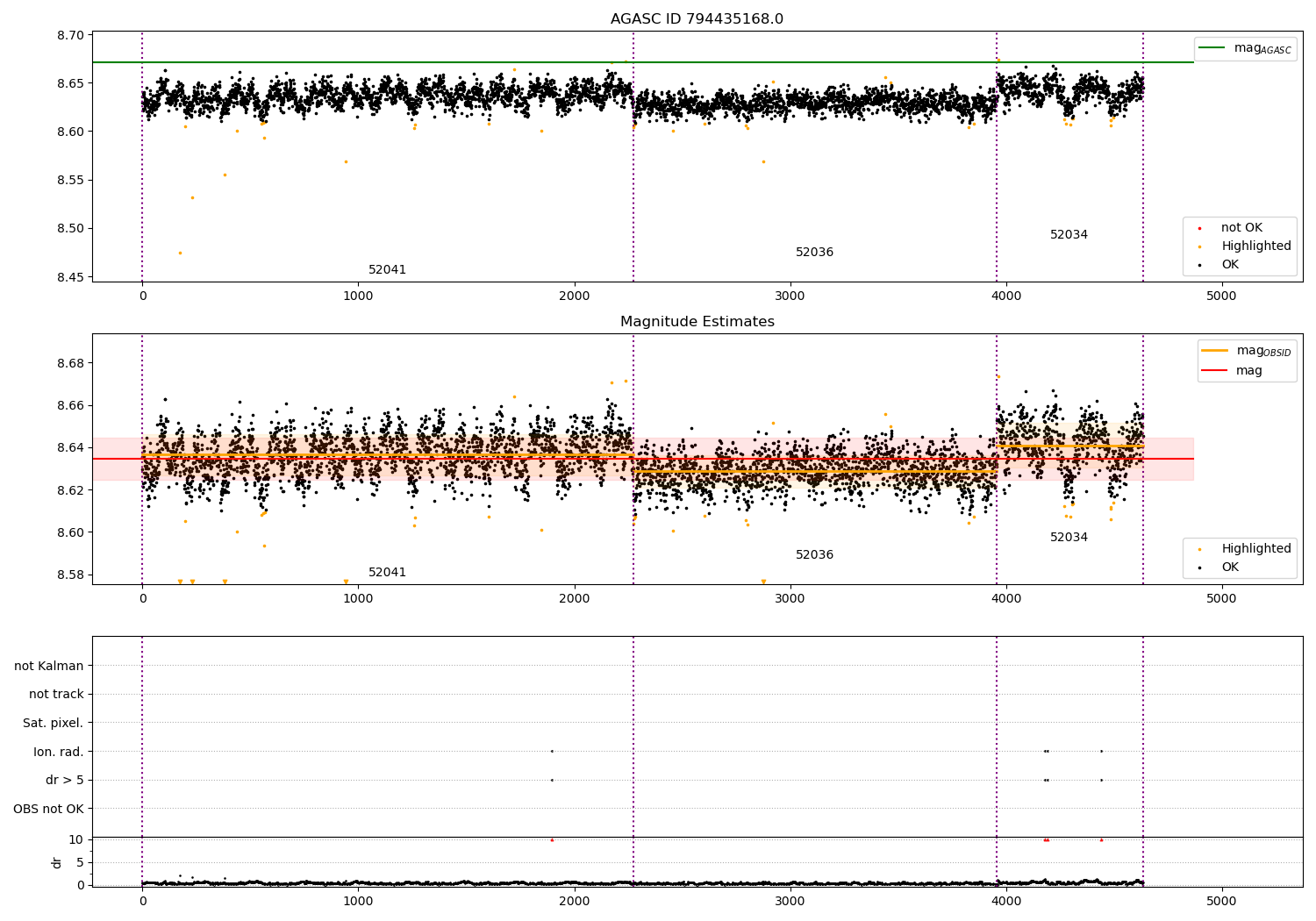Click the 'OBS not OK' row label

coord(48,810)
